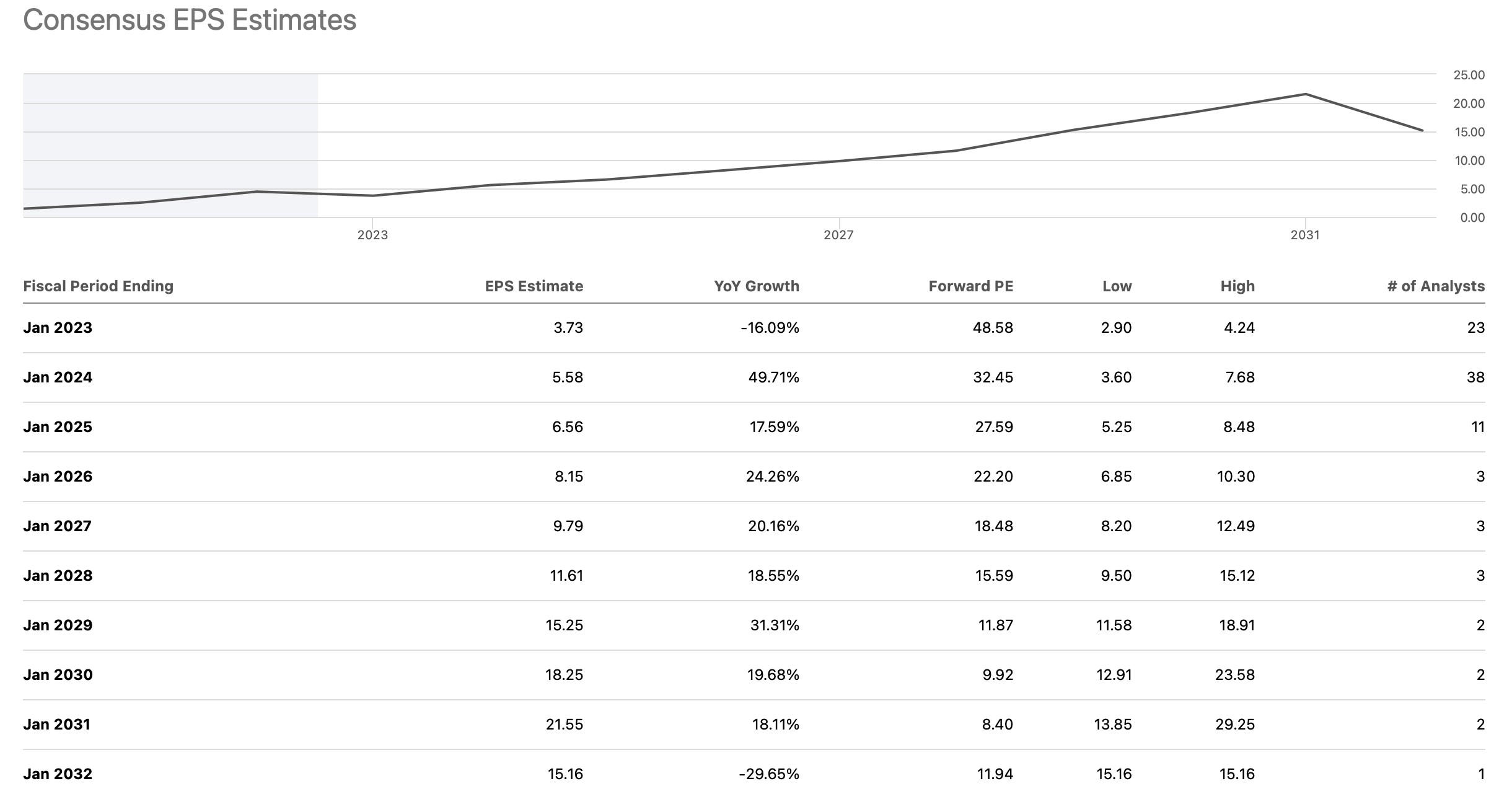The height and width of the screenshot is (807, 1512).
Task: Click the 2031 x-axis chart label
Action: 1305,235
